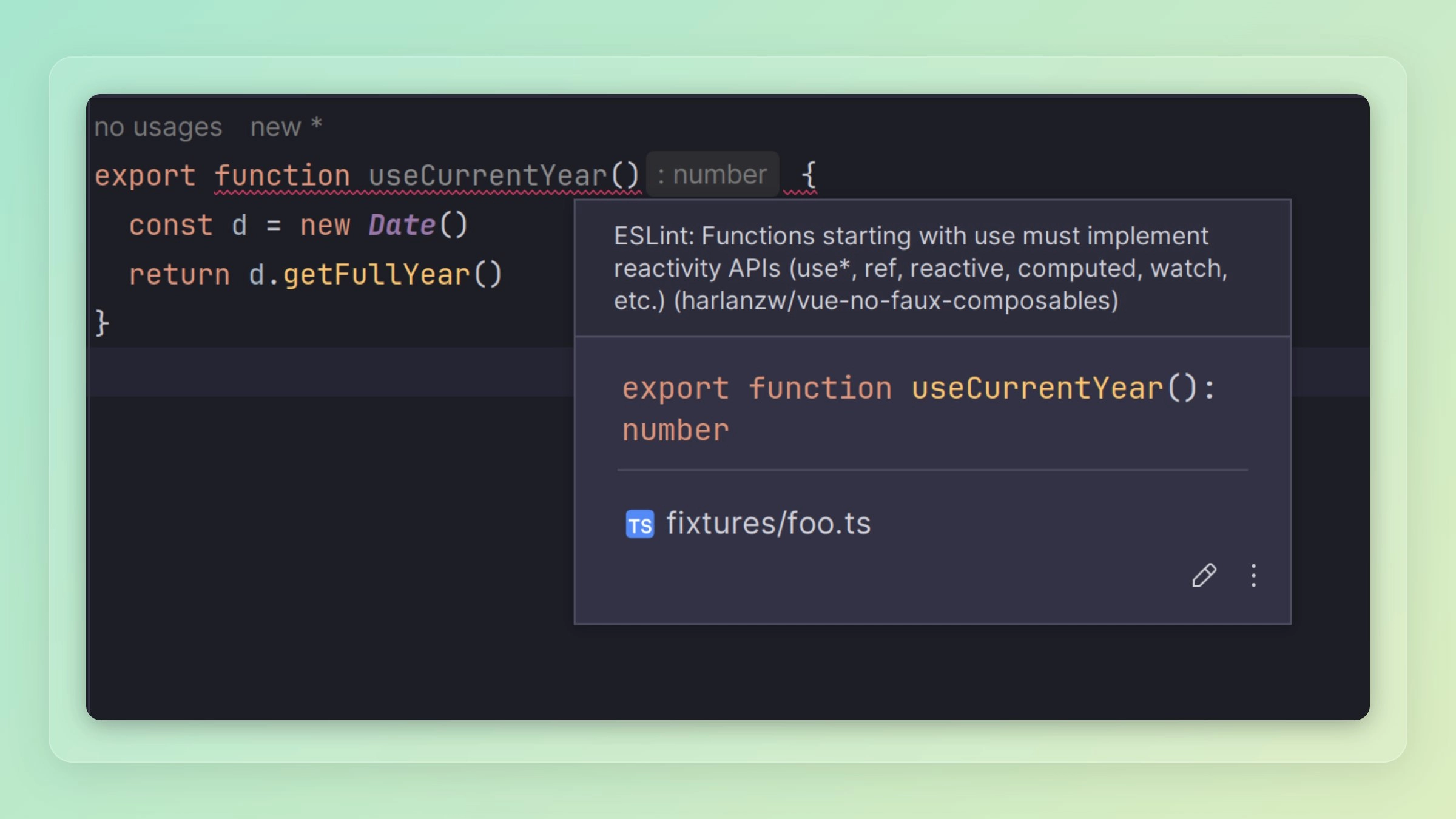Click the 'new *' author inlay hint
Screen dimensions: 1456x819
286,127
